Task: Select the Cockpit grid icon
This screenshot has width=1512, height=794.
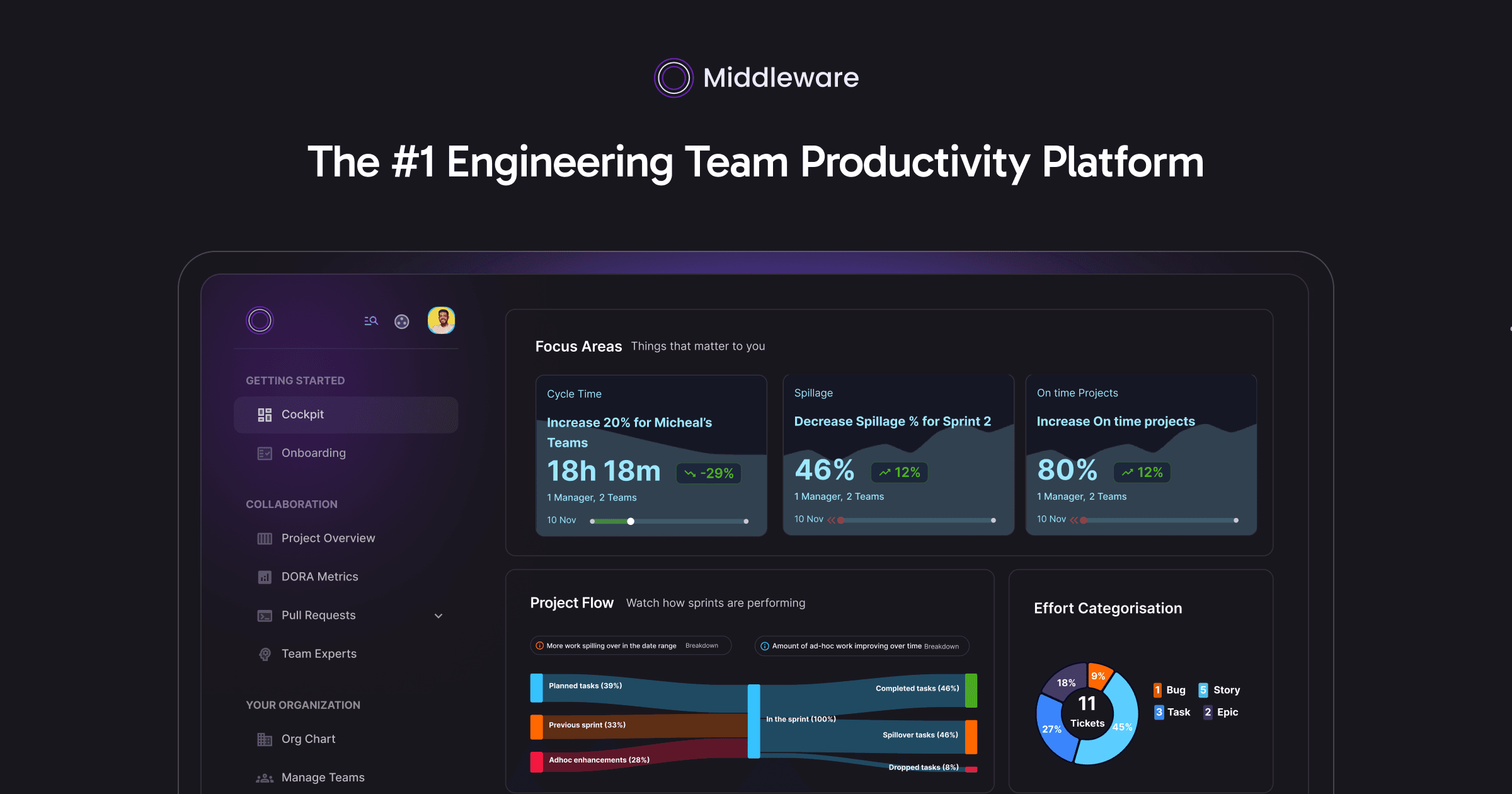Action: pyautogui.click(x=263, y=414)
